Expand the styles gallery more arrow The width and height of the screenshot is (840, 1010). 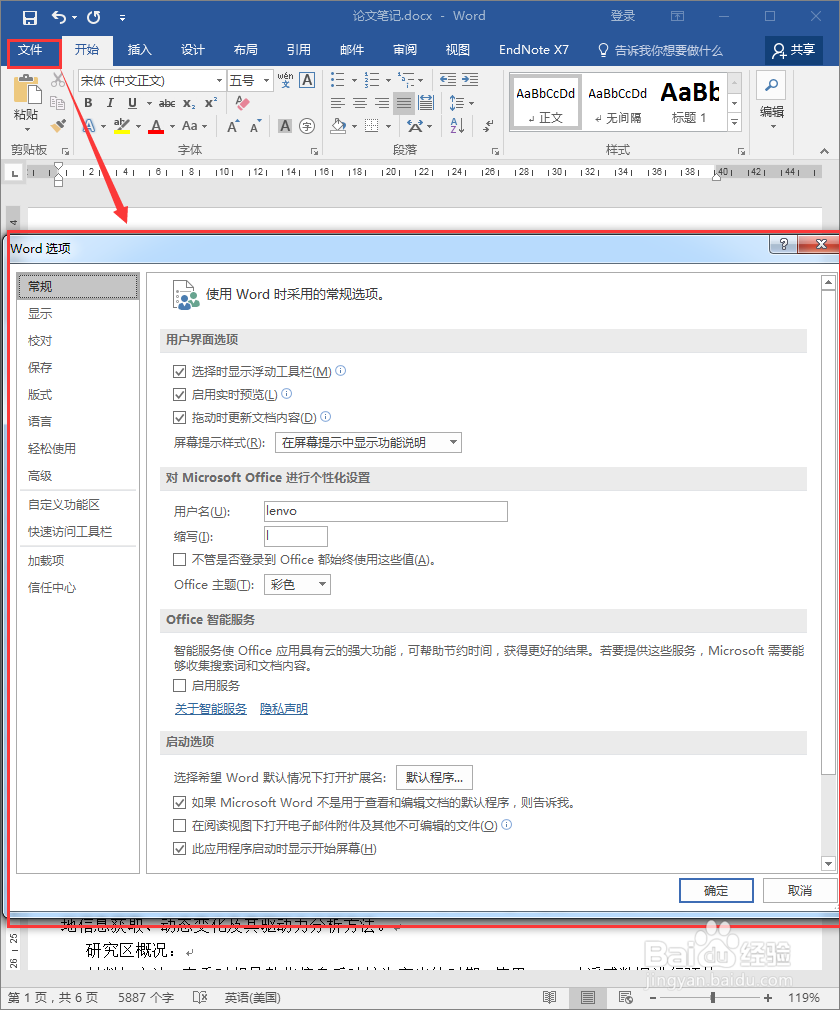[x=734, y=121]
